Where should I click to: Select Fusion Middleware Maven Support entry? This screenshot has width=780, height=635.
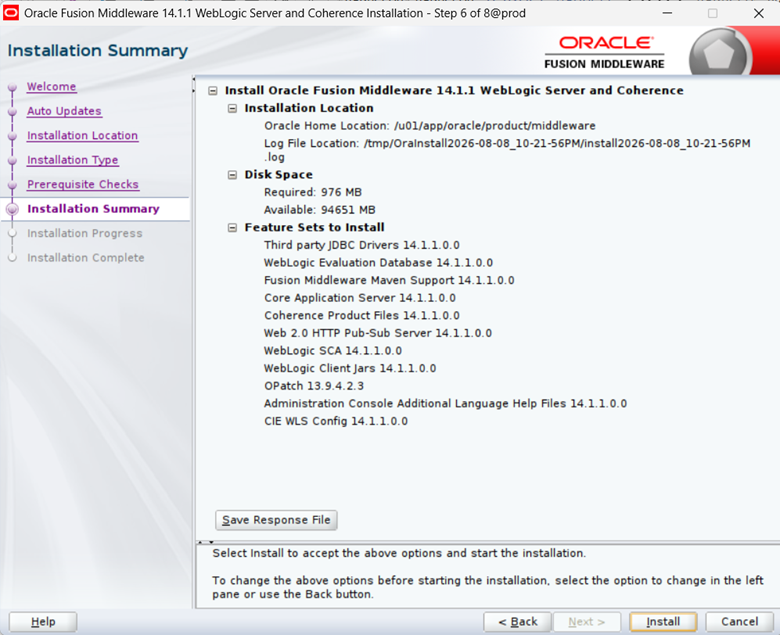(389, 280)
